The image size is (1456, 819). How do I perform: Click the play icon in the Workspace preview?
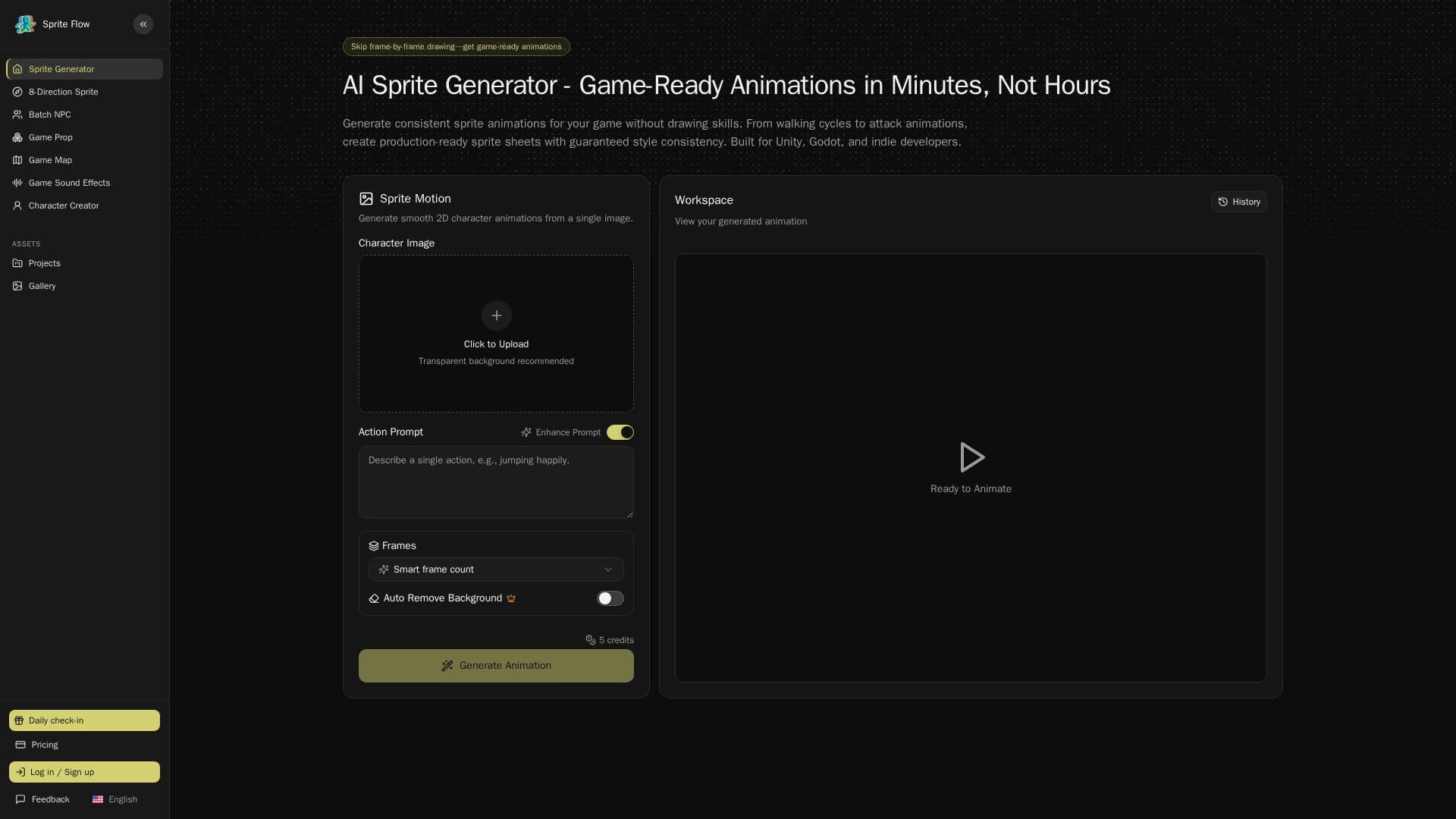click(971, 457)
